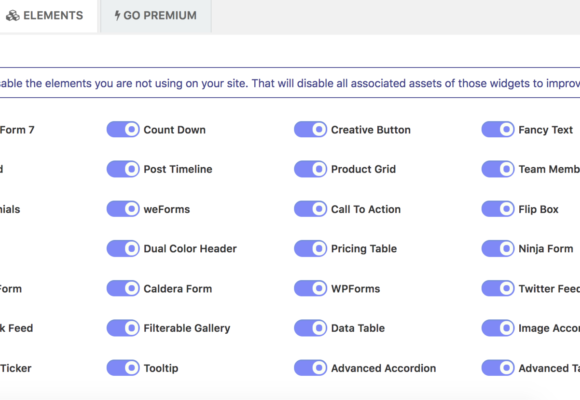Turn off the Call To Action toggle
Viewport: 580px width, 400px height.
click(x=310, y=209)
